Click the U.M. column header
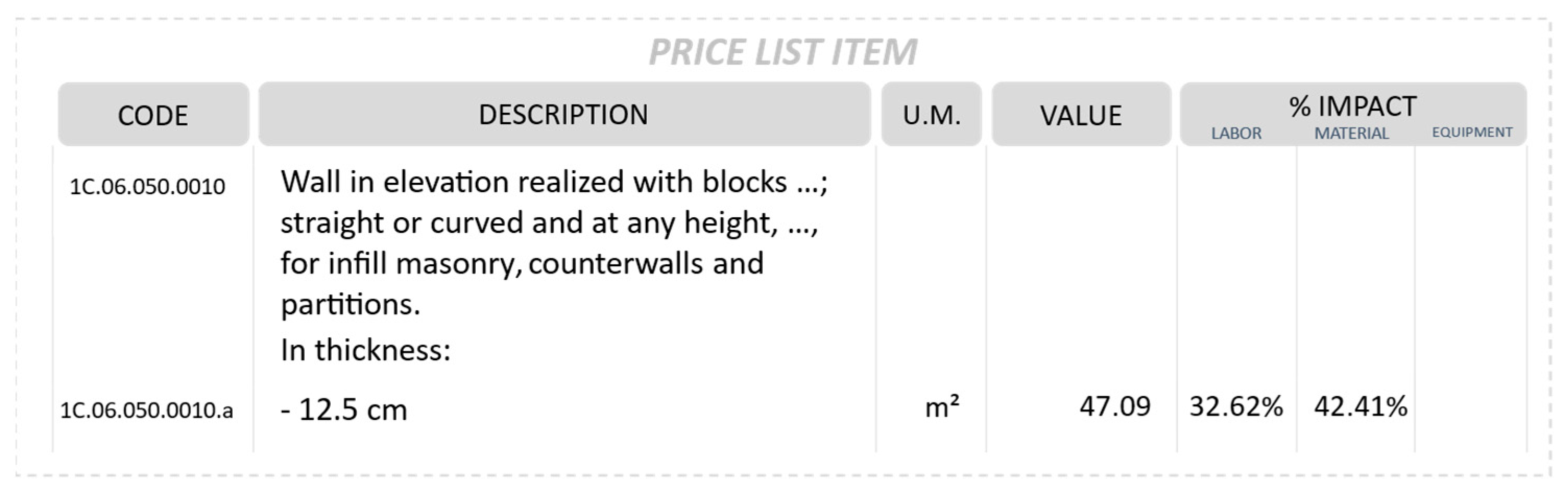Viewport: 1568px width, 496px height. tap(931, 116)
